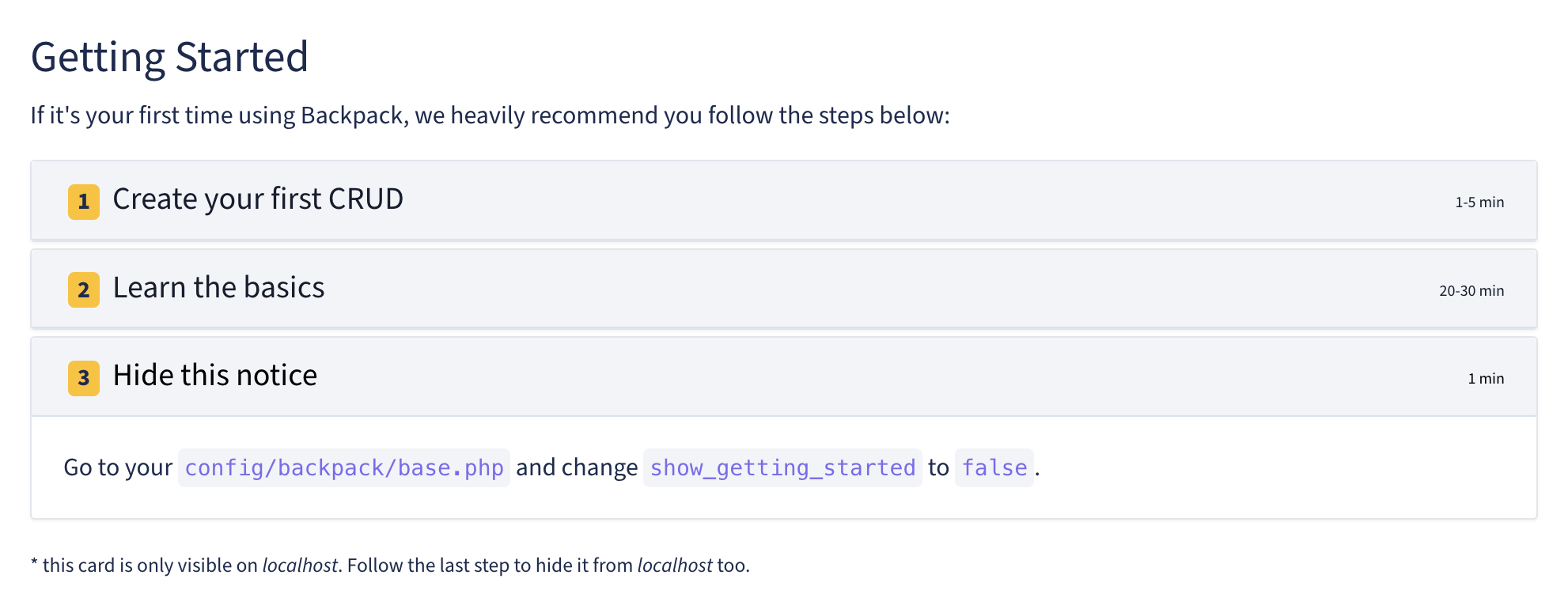Viewport: 1568px width, 609px height.
Task: Collapse the Hide this notice section
Action: [x=215, y=376]
